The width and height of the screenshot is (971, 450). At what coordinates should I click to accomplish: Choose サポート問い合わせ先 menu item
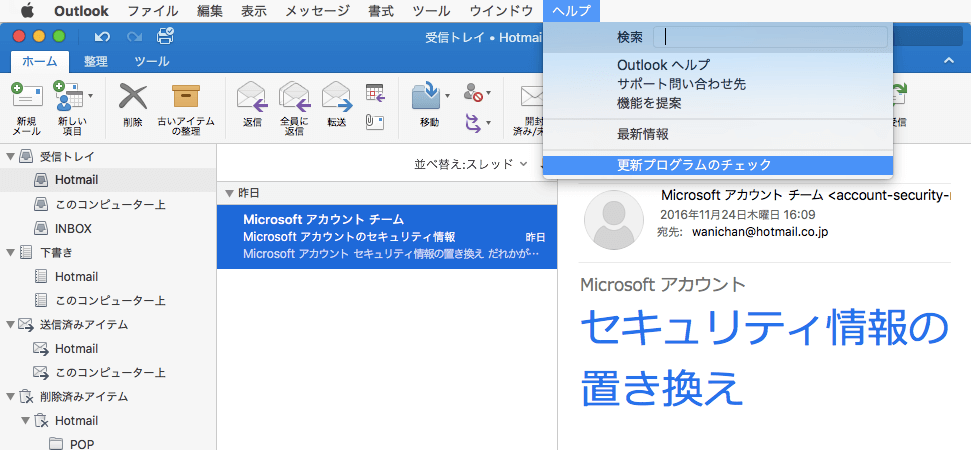[x=718, y=84]
